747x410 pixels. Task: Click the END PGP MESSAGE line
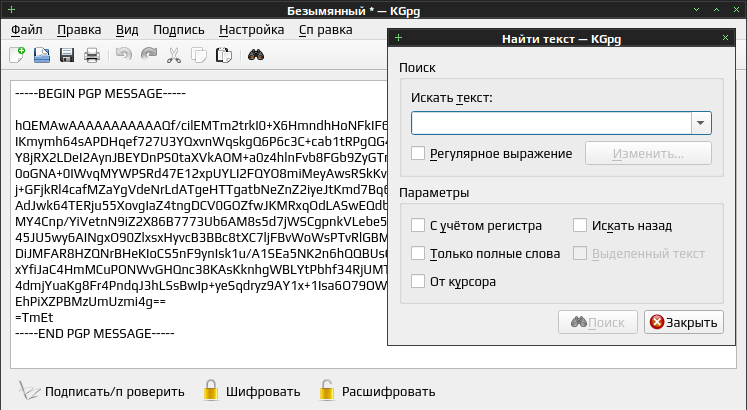[95, 333]
